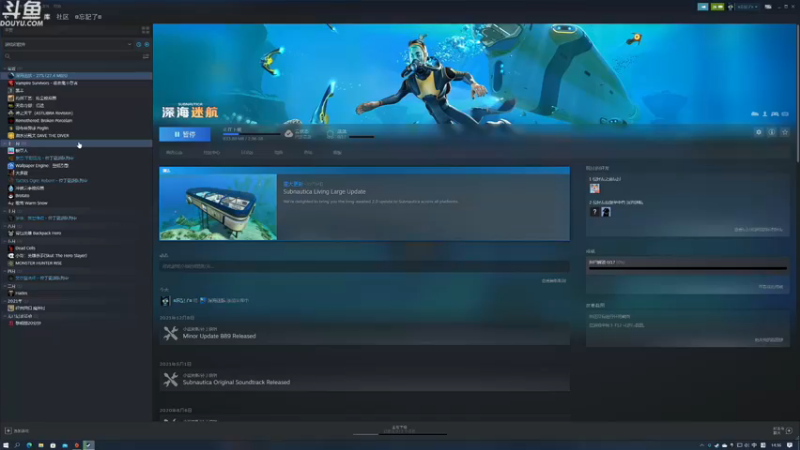This screenshot has width=800, height=450.
Task: Collapse the 2021年 category
Action: point(77,301)
